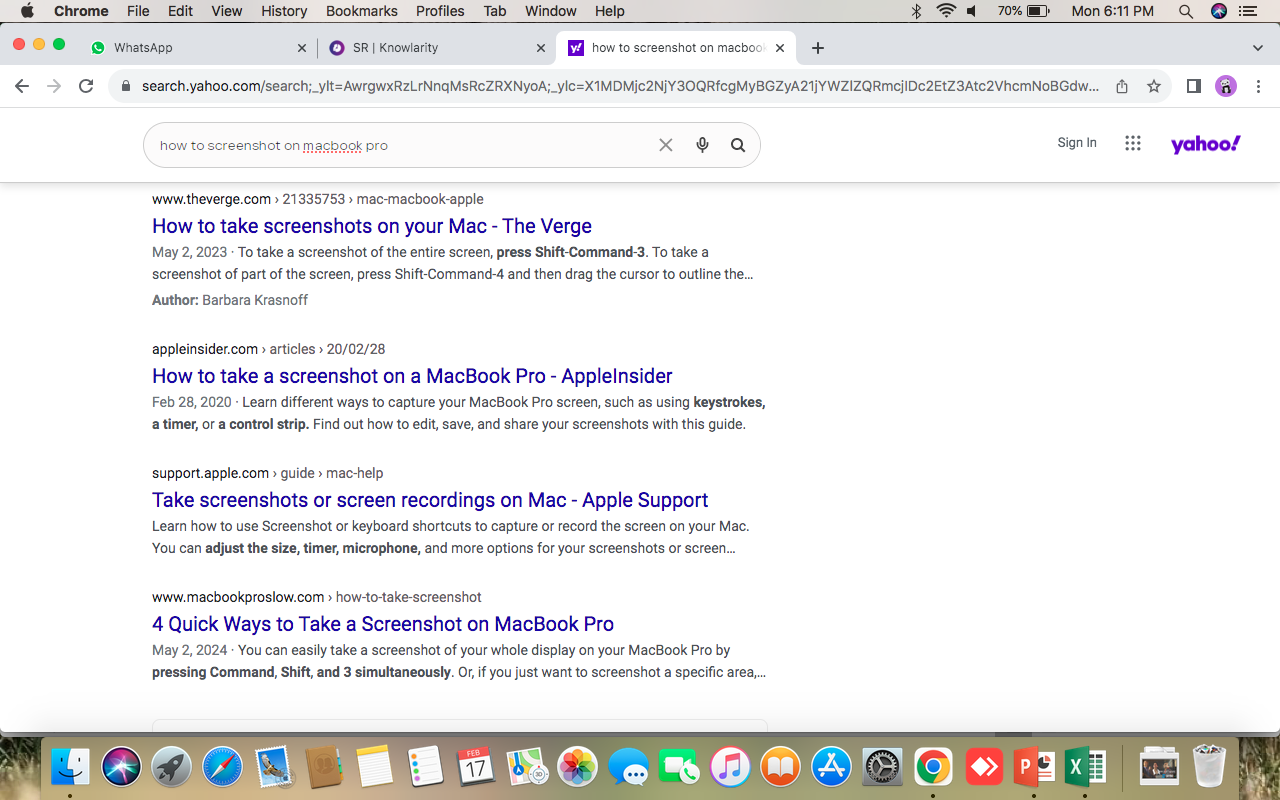
Task: Open the Apple menu
Action: pyautogui.click(x=27, y=11)
